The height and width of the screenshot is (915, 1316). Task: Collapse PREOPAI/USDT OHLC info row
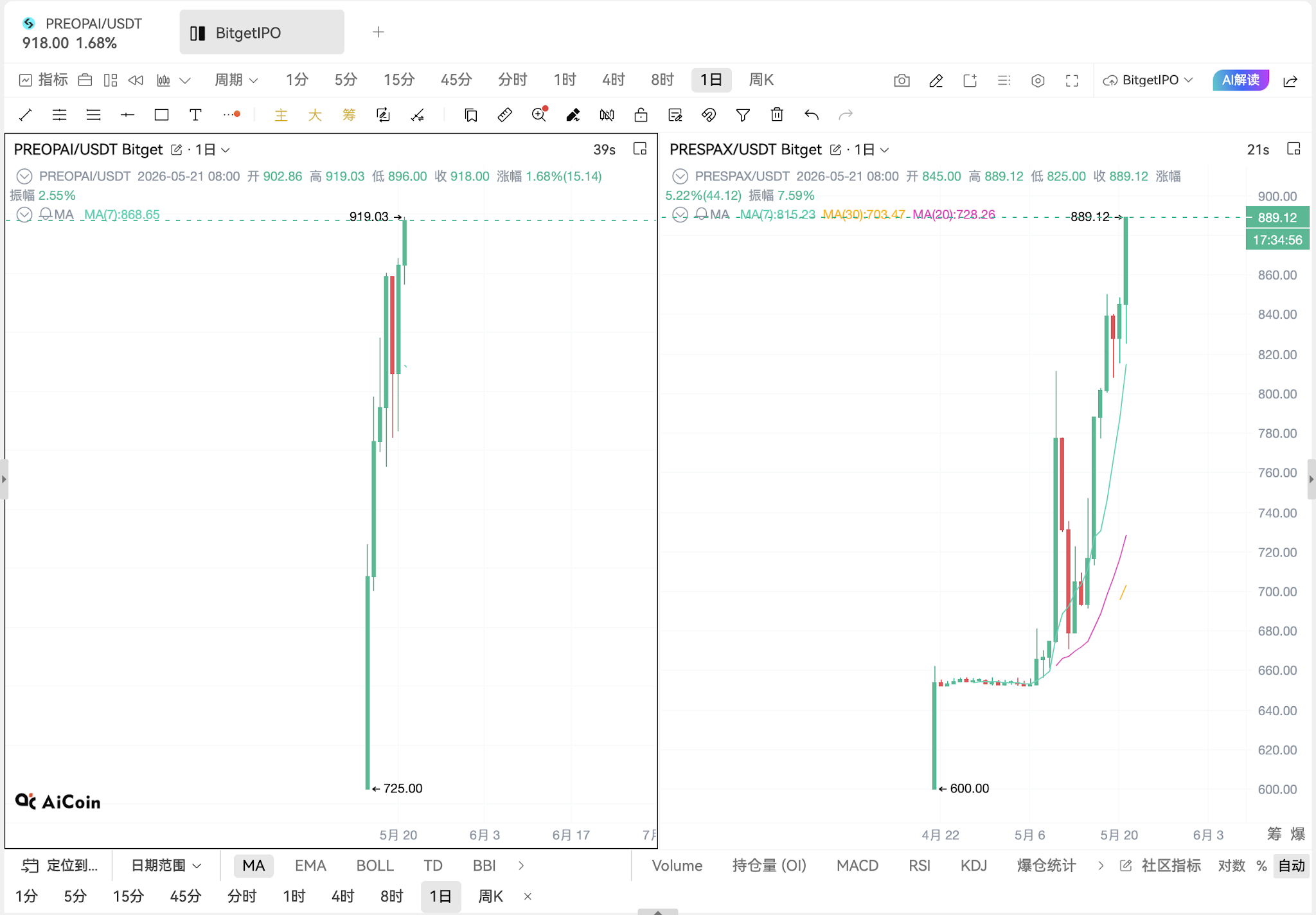pos(24,176)
